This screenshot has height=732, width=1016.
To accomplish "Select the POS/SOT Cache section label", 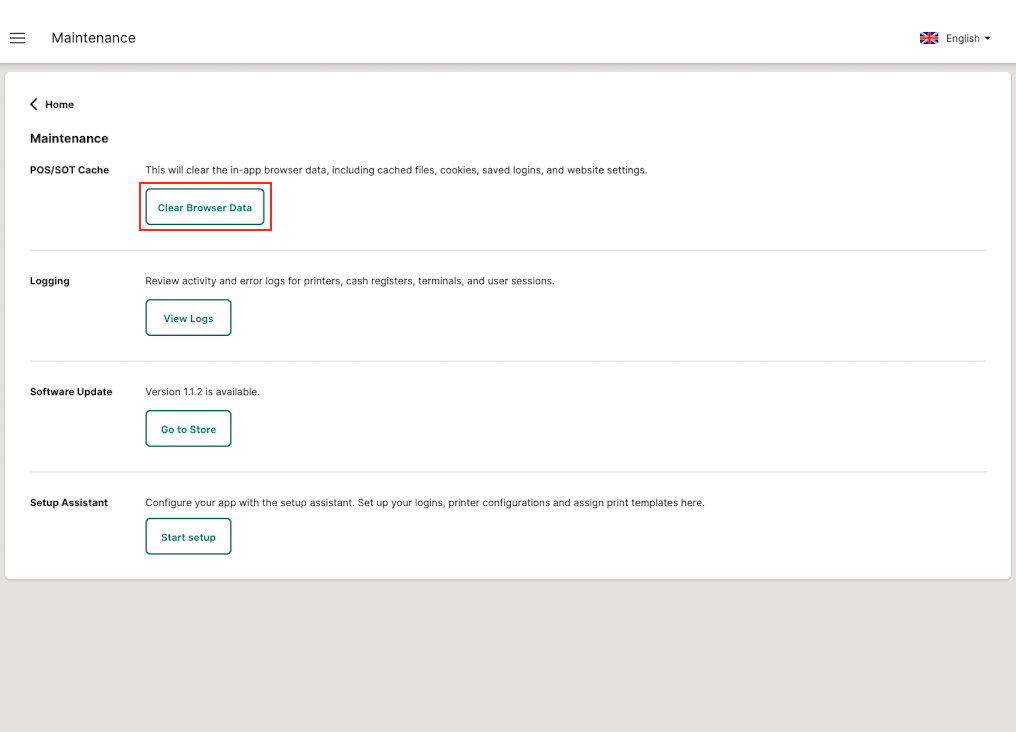I will click(69, 170).
